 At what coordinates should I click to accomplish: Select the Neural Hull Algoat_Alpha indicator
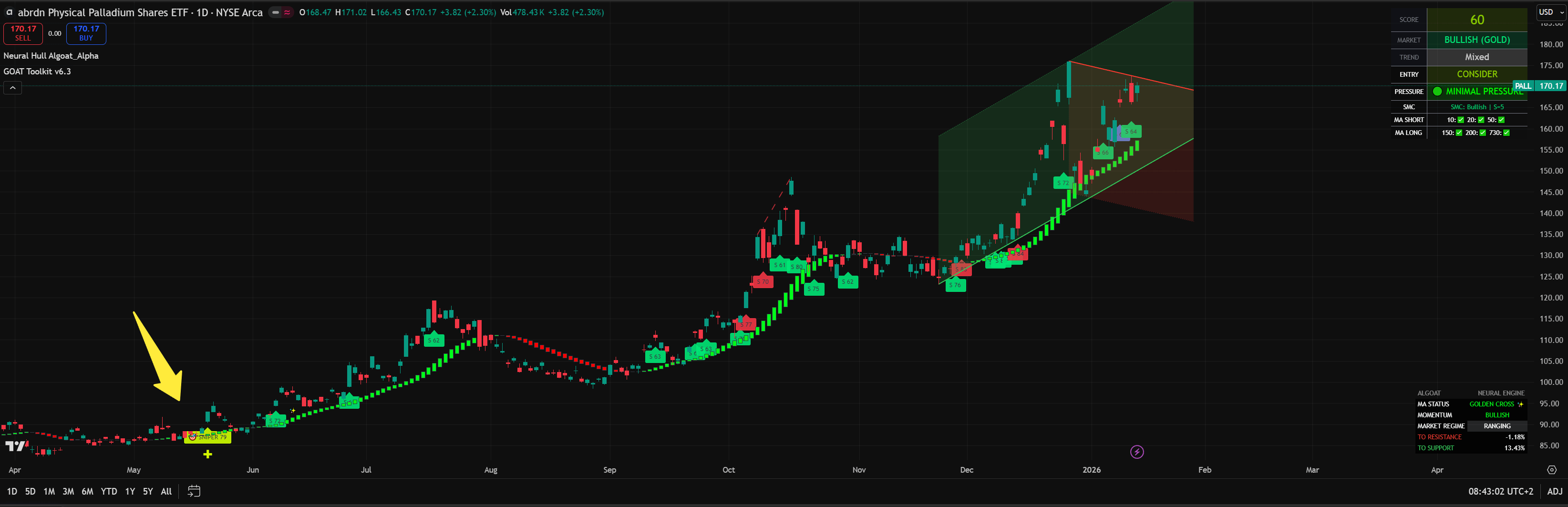pyautogui.click(x=51, y=55)
